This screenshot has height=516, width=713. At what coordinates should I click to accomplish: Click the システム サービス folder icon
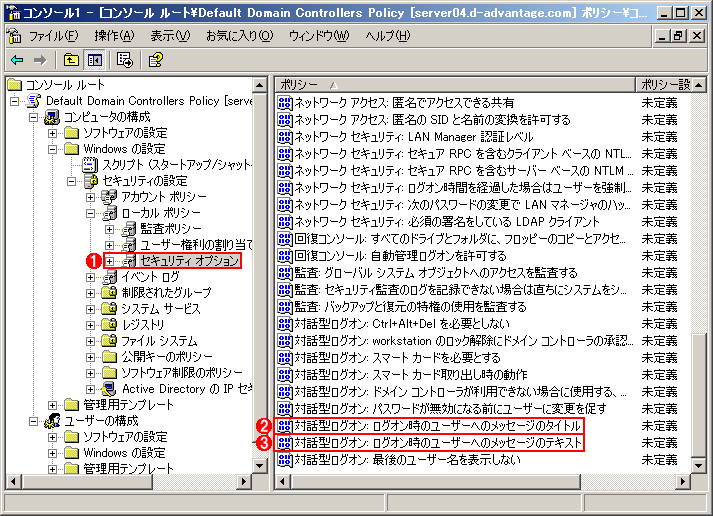109,309
